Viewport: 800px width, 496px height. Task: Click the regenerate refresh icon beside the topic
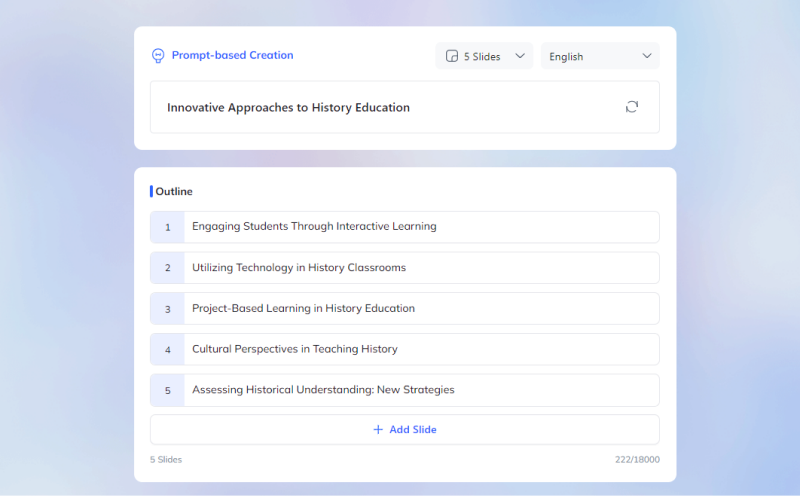pos(631,107)
